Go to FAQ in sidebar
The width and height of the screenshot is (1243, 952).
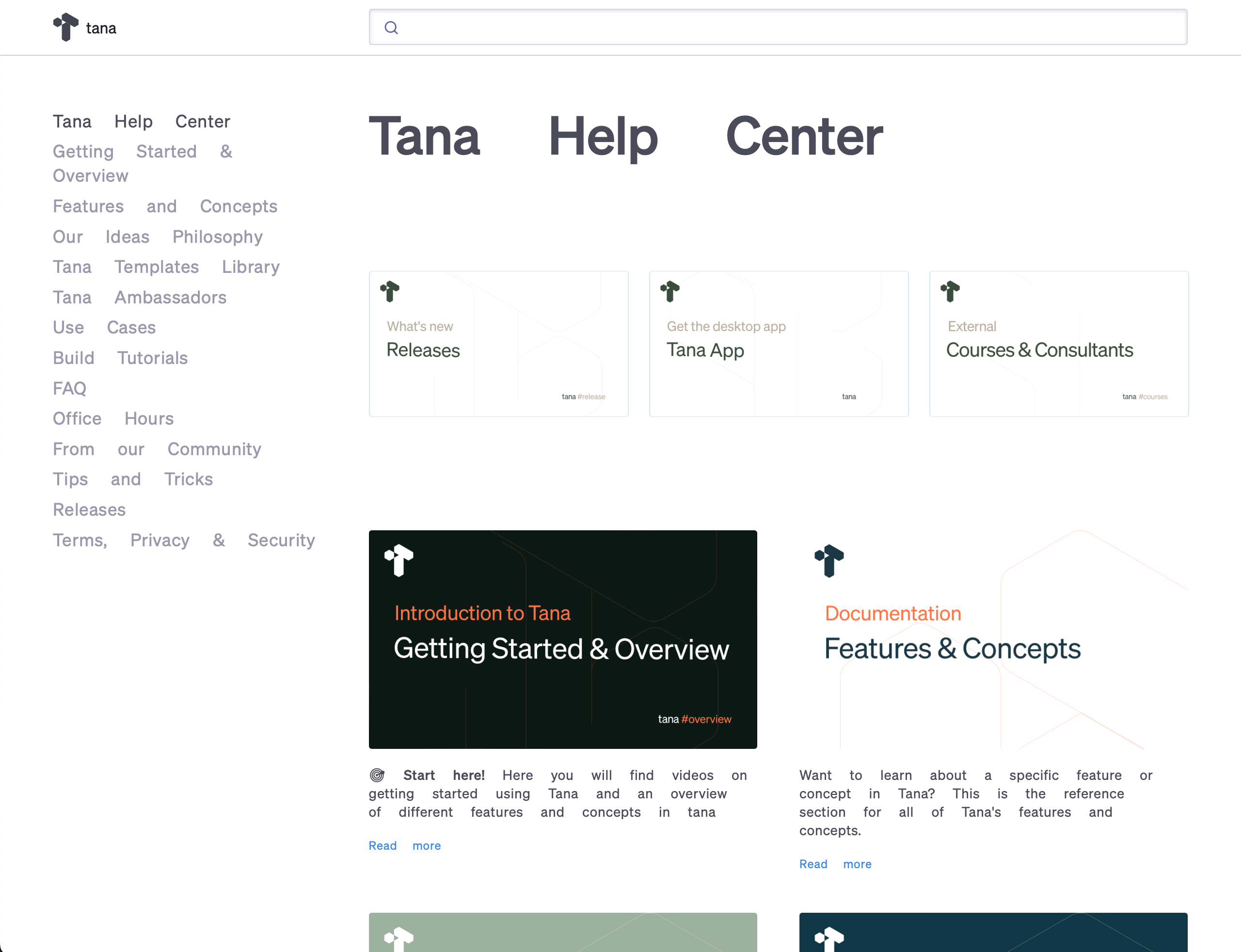70,389
